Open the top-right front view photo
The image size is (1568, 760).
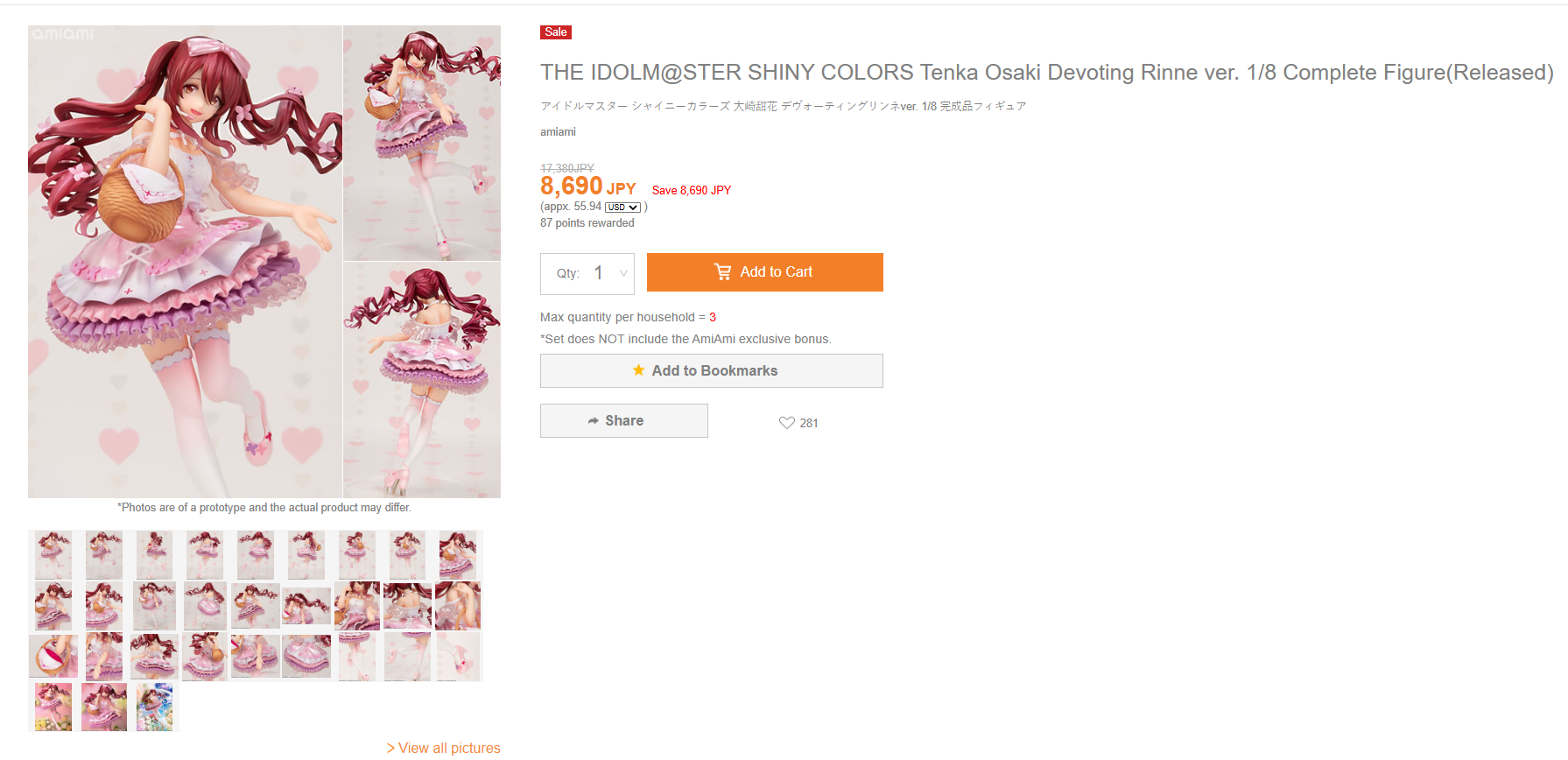click(x=422, y=143)
